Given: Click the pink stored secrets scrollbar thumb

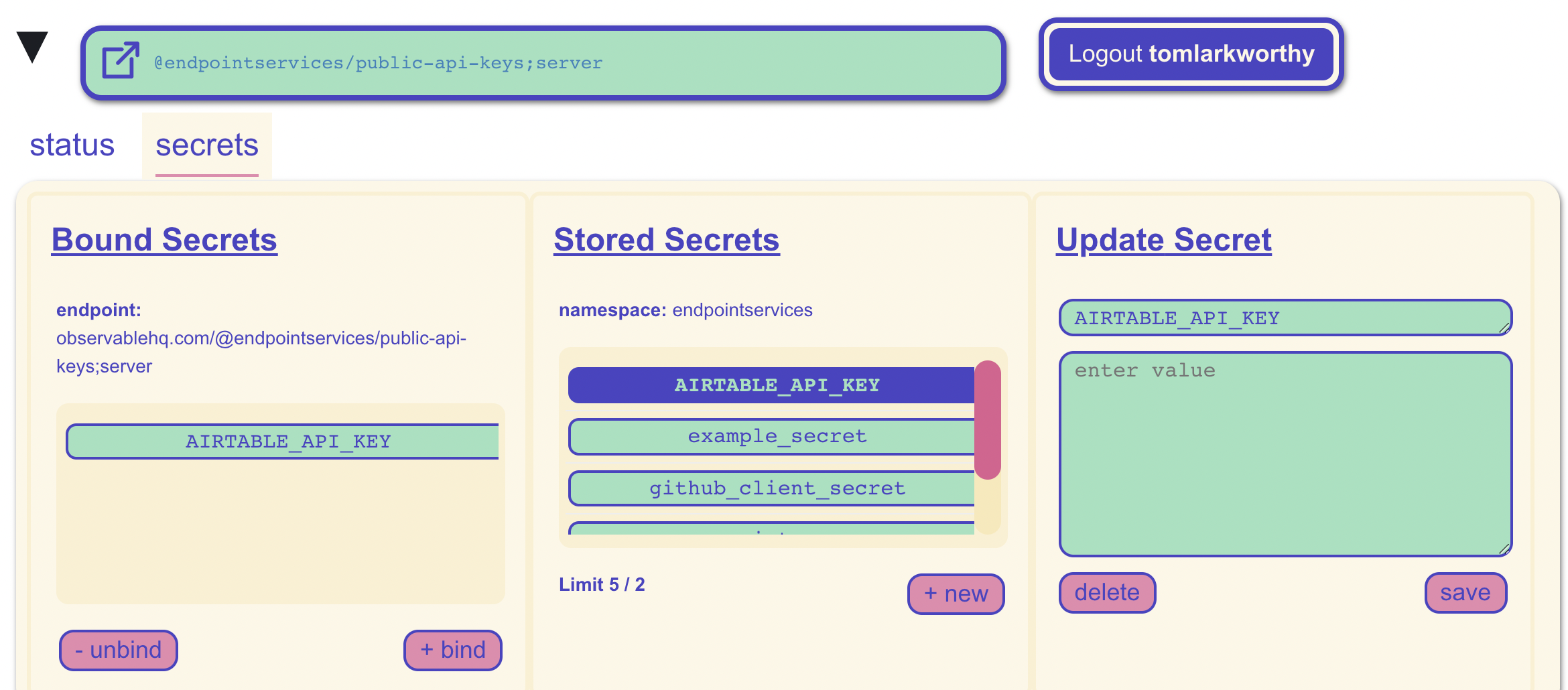Looking at the screenshot, I should [x=987, y=419].
